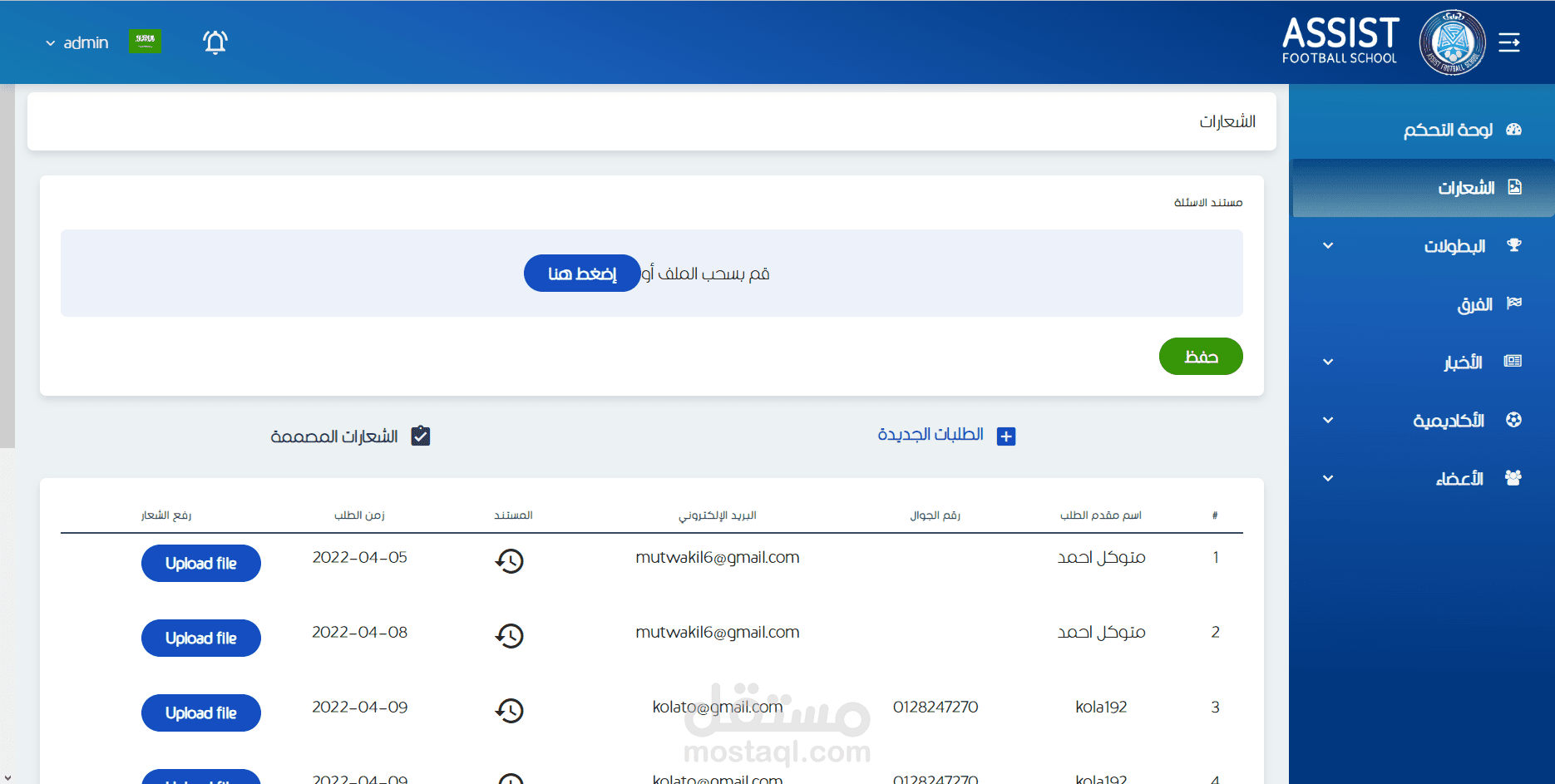Click the الشعارات image icon in sidebar

coord(1514,188)
